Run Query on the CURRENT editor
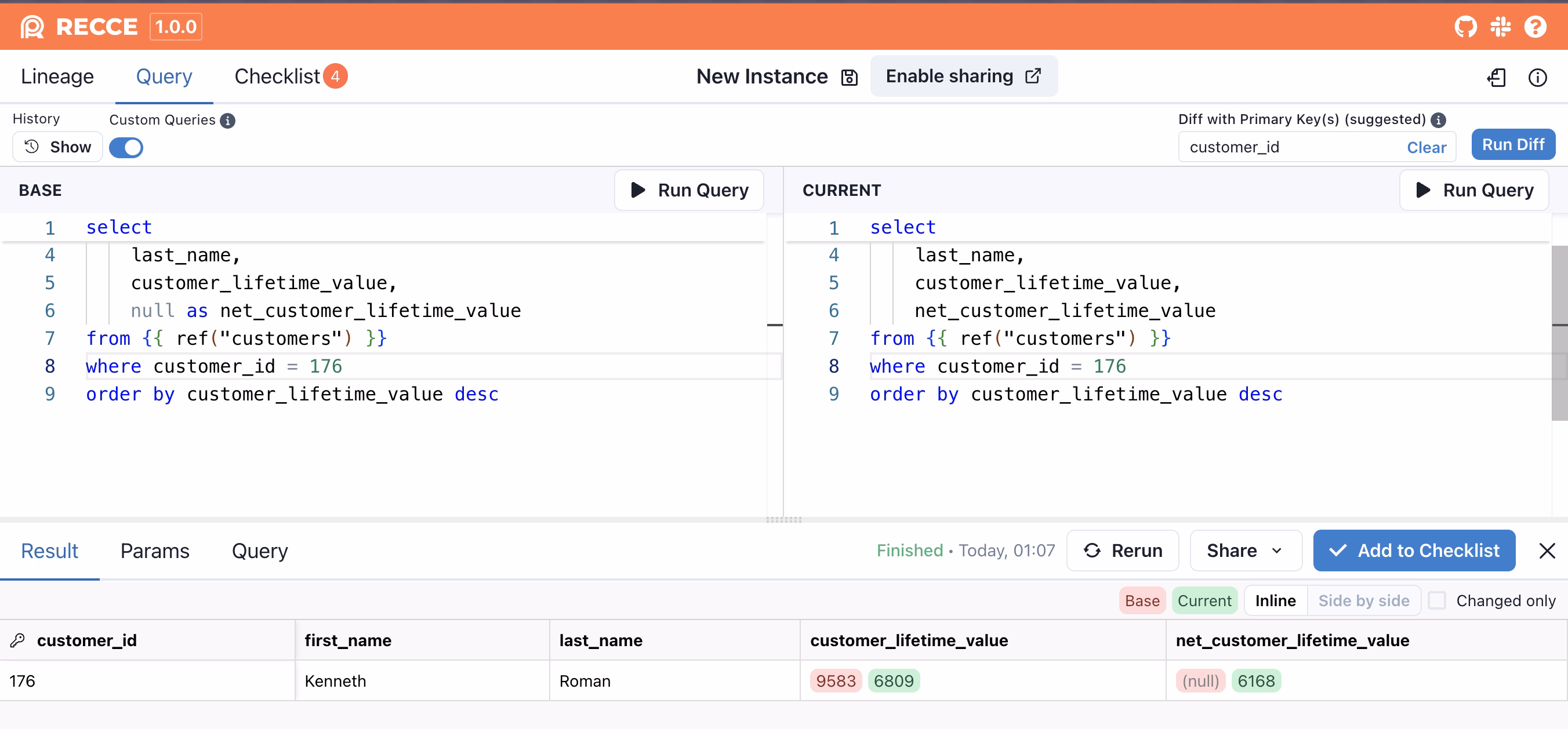The height and width of the screenshot is (729, 1568). (x=1474, y=191)
